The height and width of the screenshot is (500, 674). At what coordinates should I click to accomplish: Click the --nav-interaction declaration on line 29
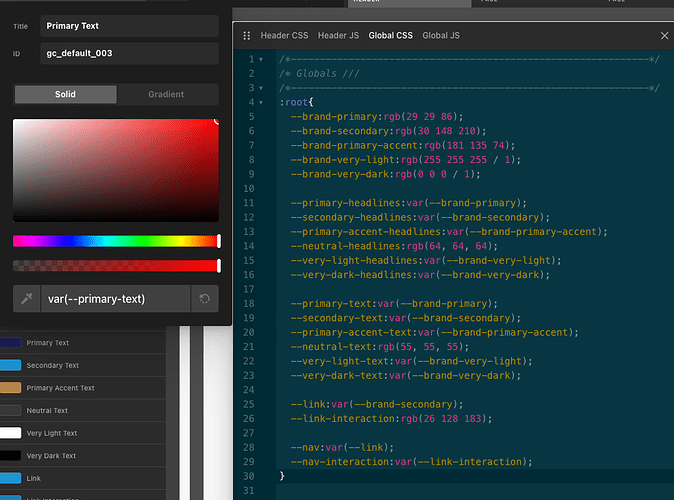(x=411, y=462)
